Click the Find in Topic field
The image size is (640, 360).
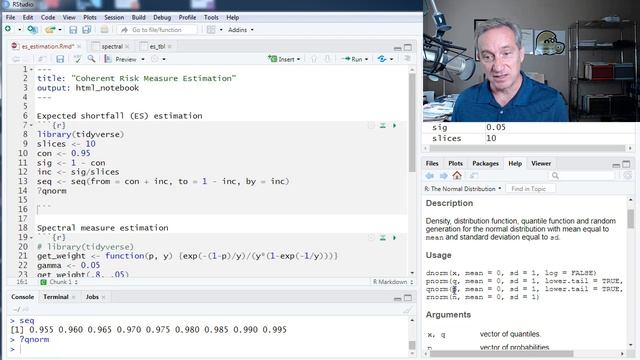click(x=531, y=189)
